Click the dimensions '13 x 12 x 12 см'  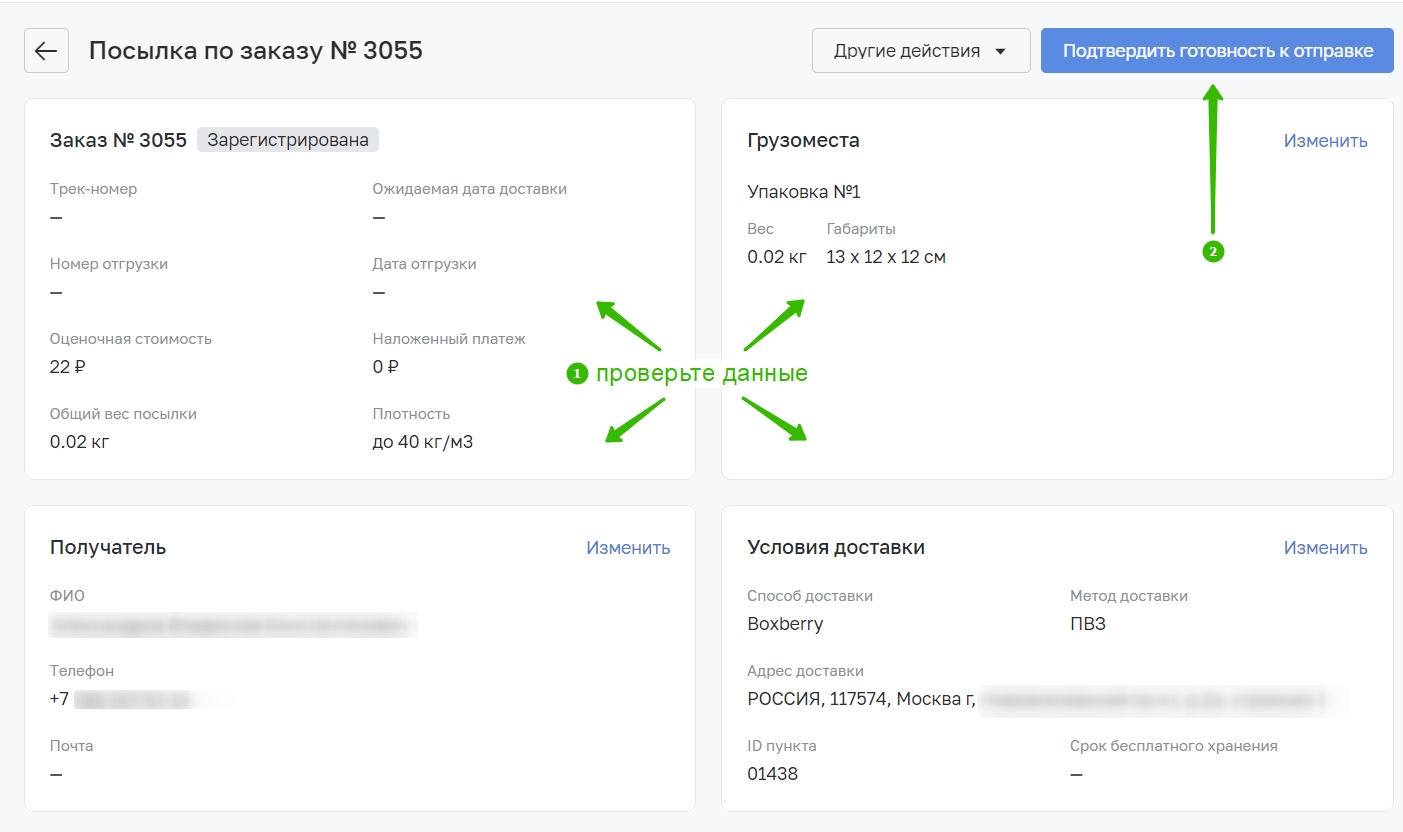point(886,257)
